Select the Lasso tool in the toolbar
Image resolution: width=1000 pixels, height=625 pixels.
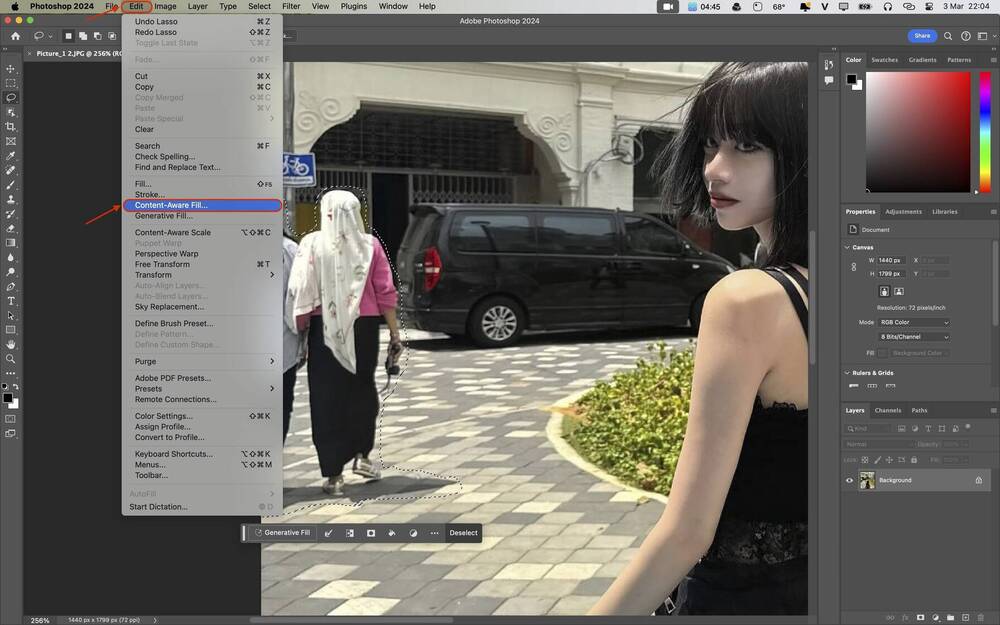point(10,98)
